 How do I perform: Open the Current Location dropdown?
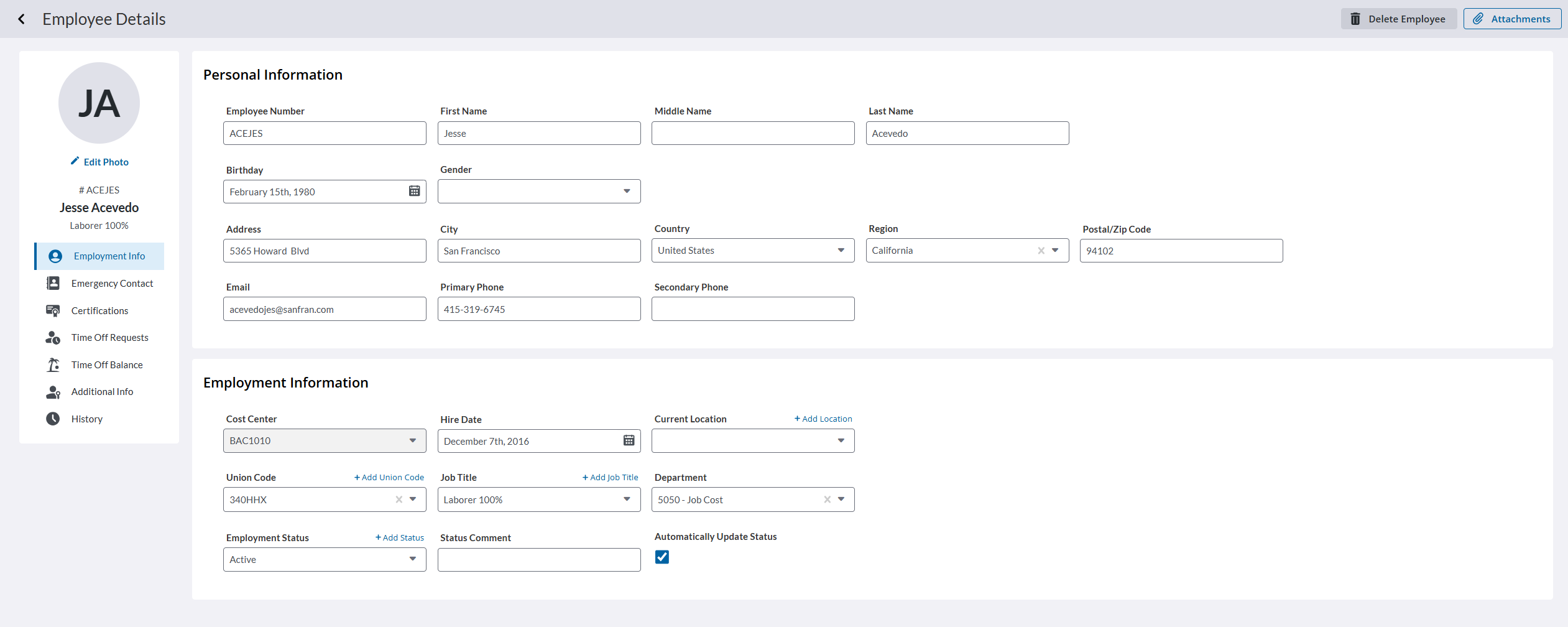coord(753,440)
